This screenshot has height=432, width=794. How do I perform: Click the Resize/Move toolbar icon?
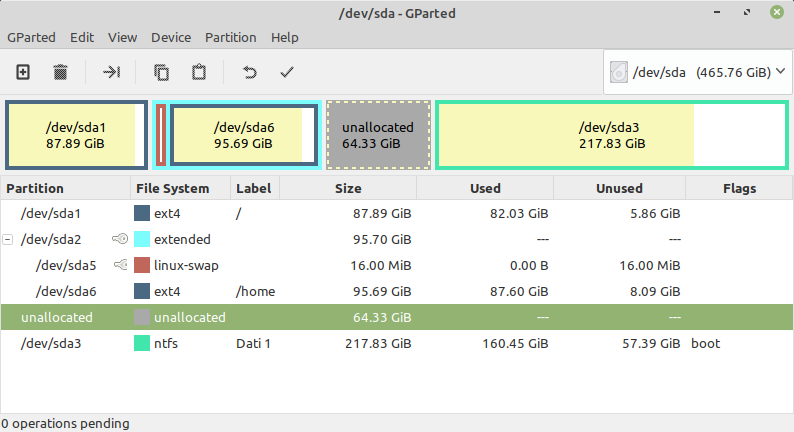click(x=111, y=72)
